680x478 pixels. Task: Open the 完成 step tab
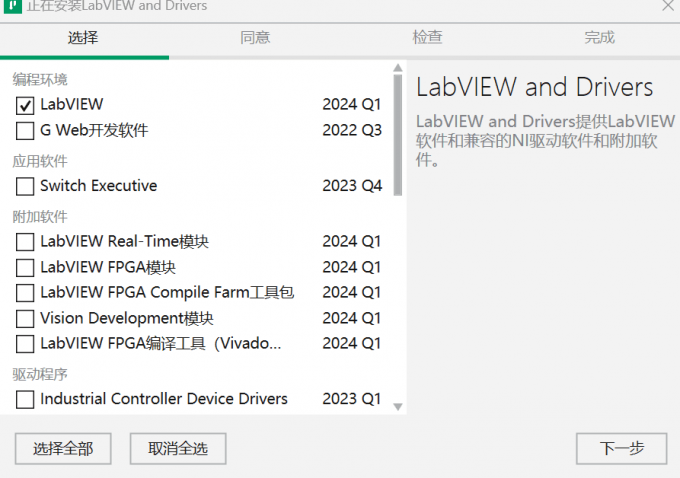(599, 38)
